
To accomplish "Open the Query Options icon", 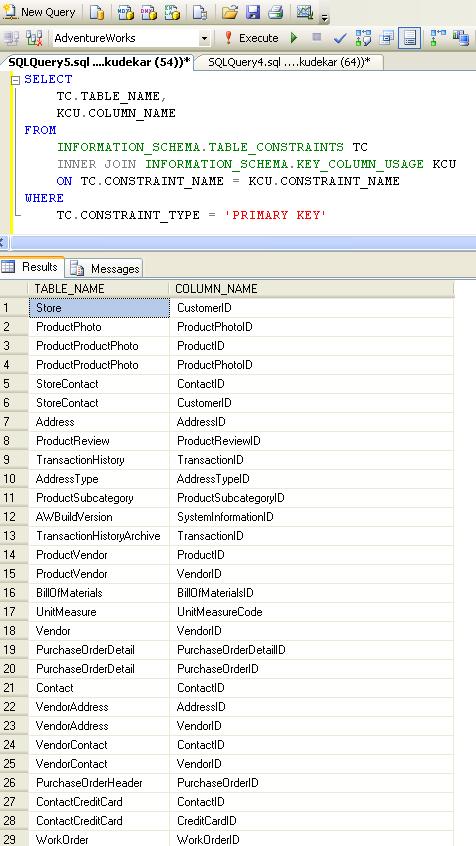I will click(386, 38).
